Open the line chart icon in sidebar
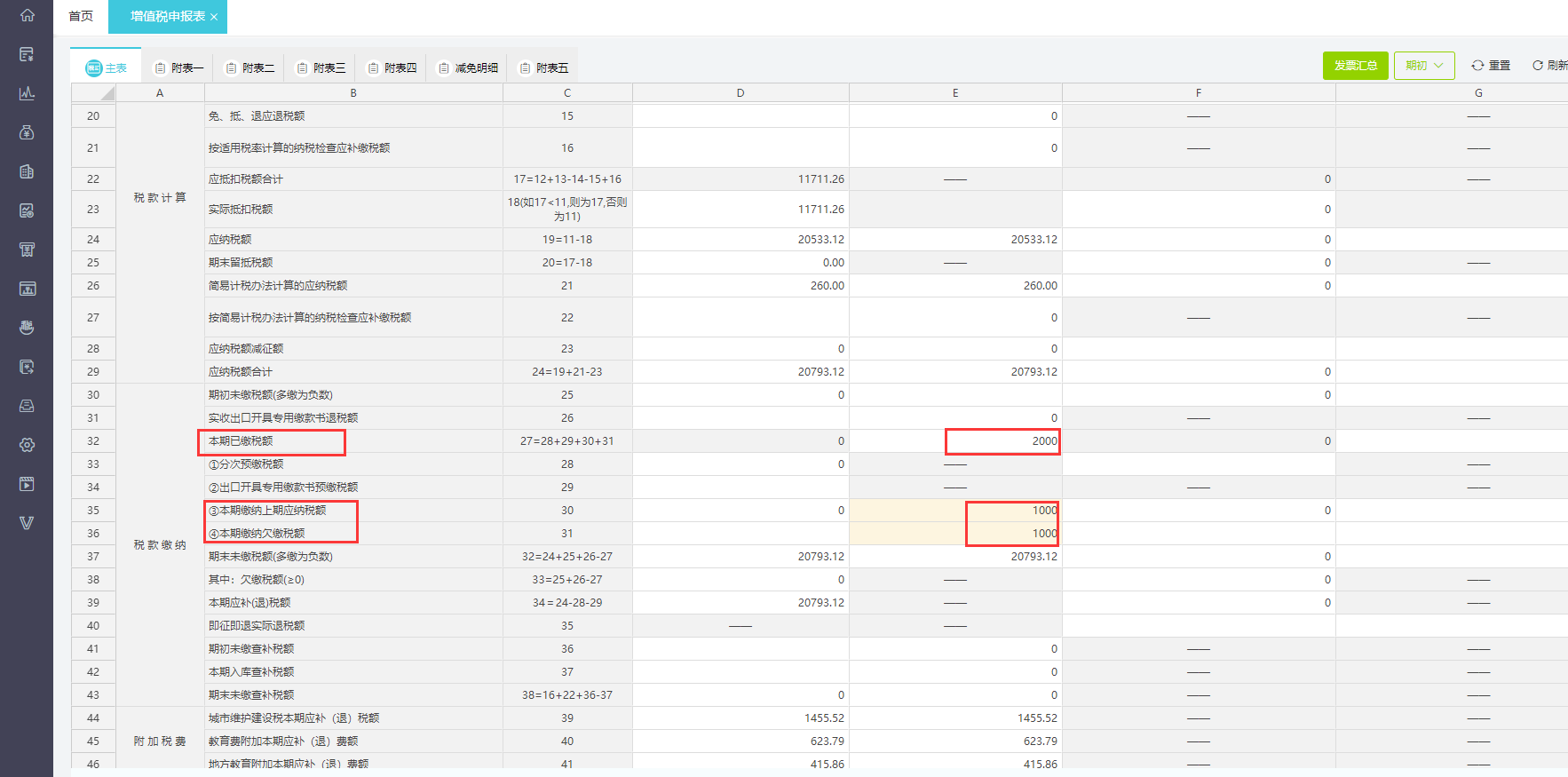 (x=27, y=93)
